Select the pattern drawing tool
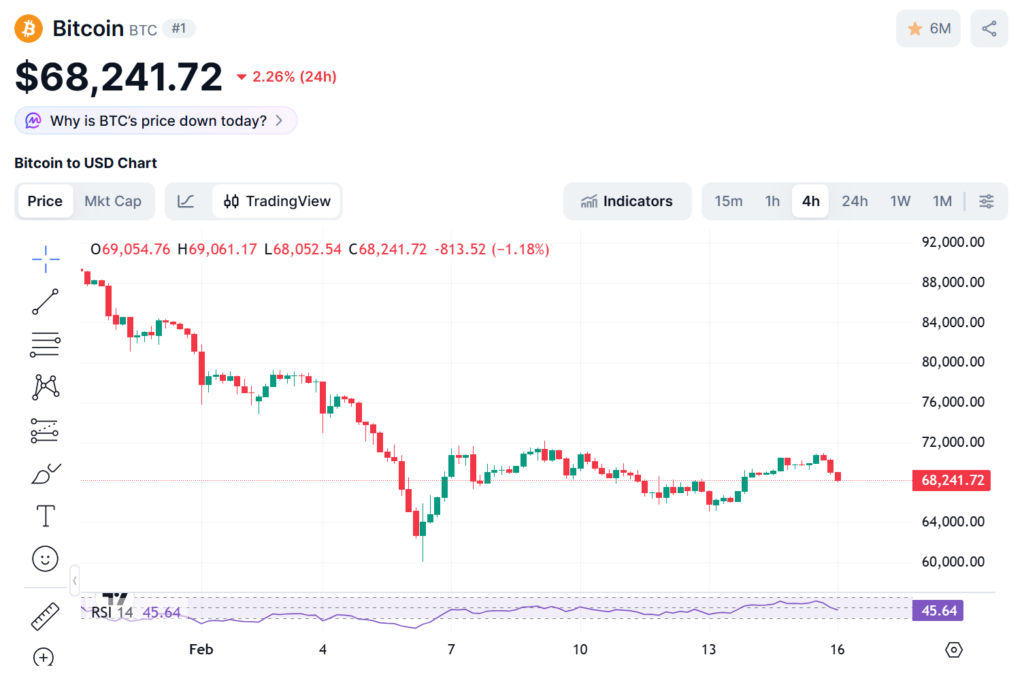 (45, 387)
